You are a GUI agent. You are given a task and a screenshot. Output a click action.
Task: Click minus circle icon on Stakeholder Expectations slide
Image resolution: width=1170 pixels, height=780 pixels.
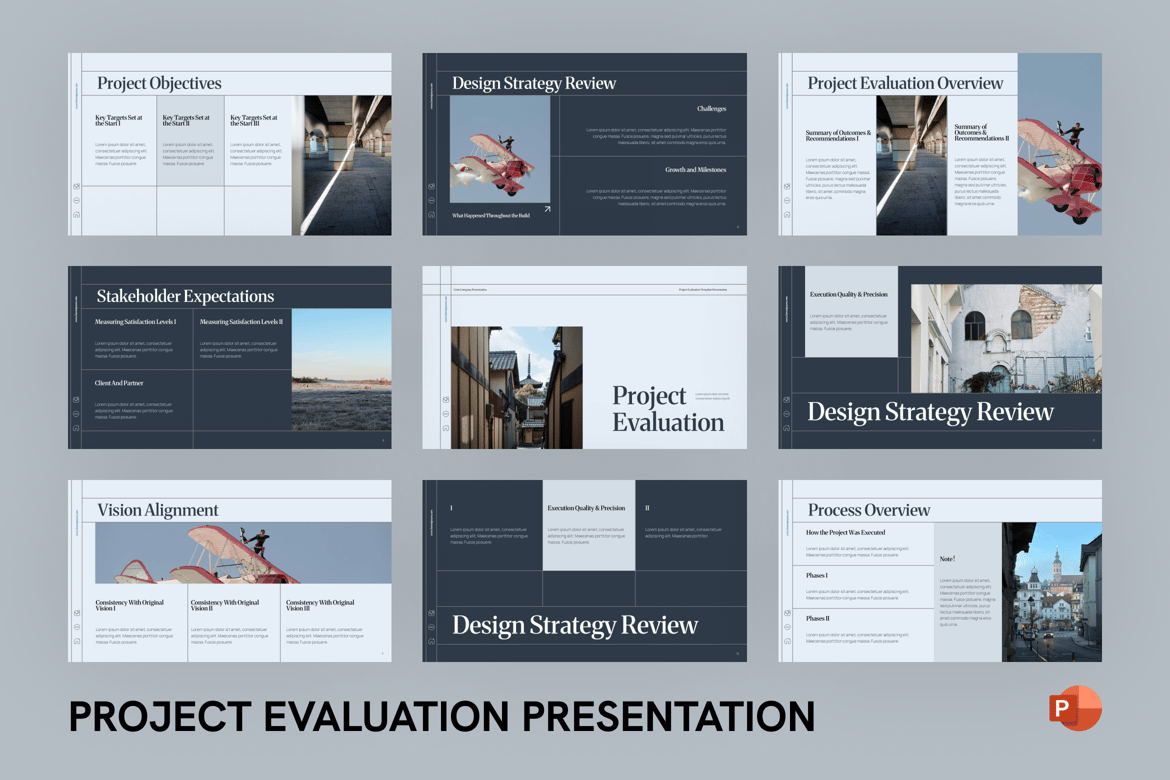tap(76, 414)
